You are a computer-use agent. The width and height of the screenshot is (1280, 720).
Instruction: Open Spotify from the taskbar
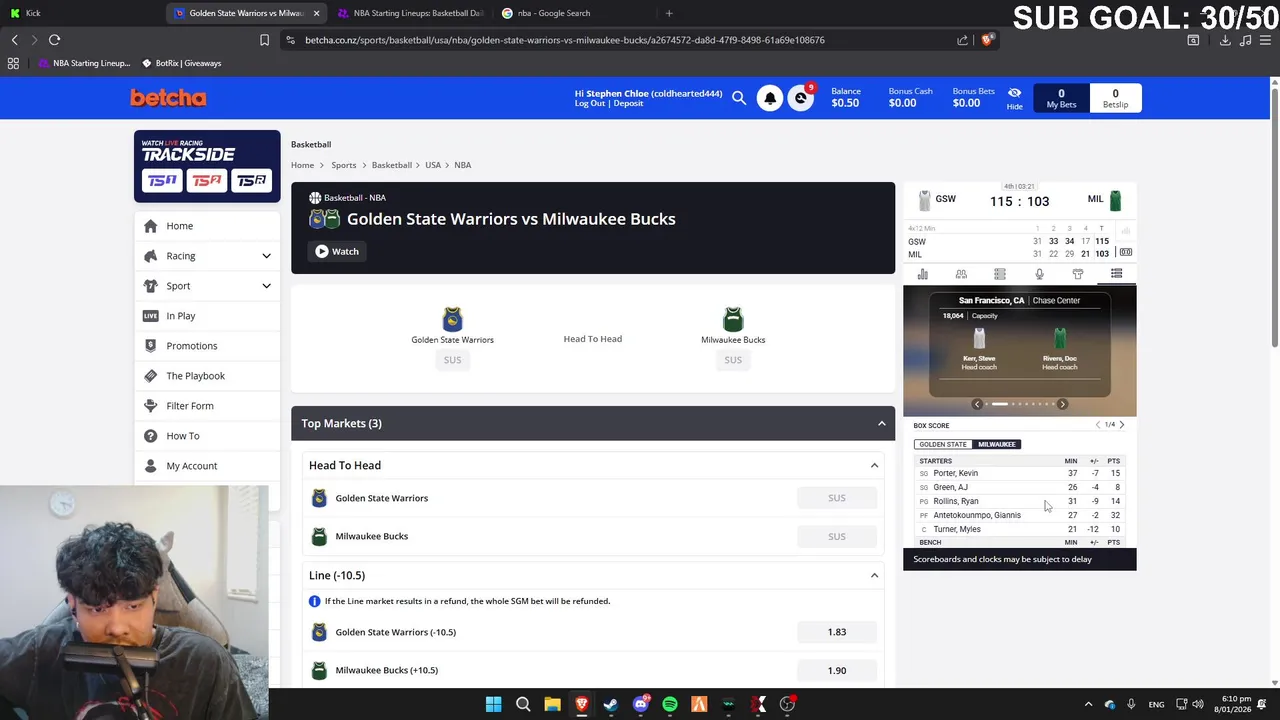[x=670, y=704]
